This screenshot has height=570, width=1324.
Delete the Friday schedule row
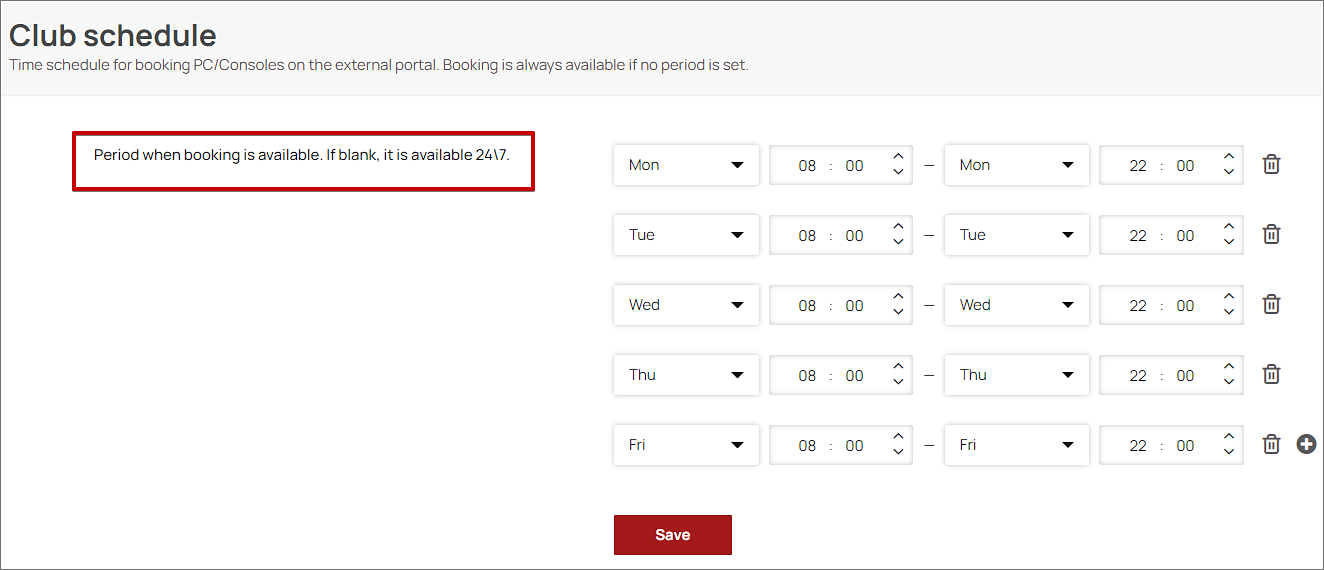[x=1271, y=445]
